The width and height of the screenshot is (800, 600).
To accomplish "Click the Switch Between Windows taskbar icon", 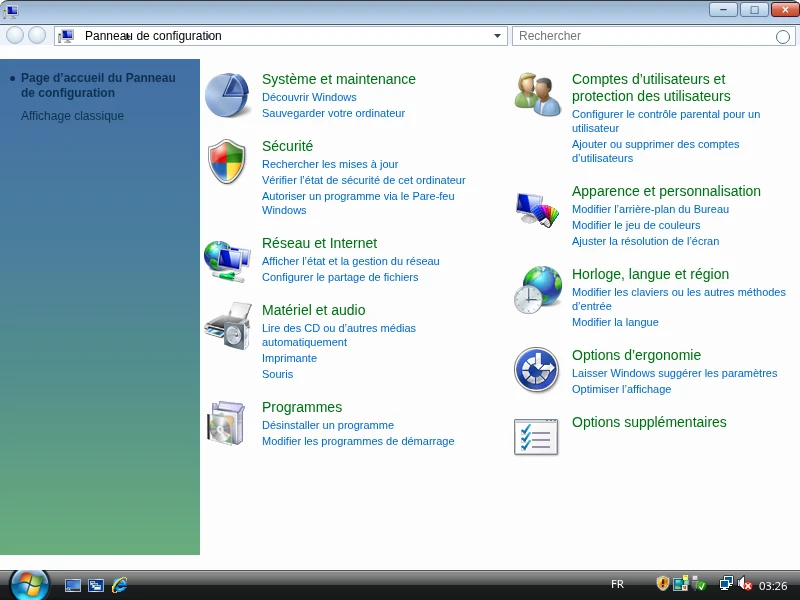I will [96, 585].
